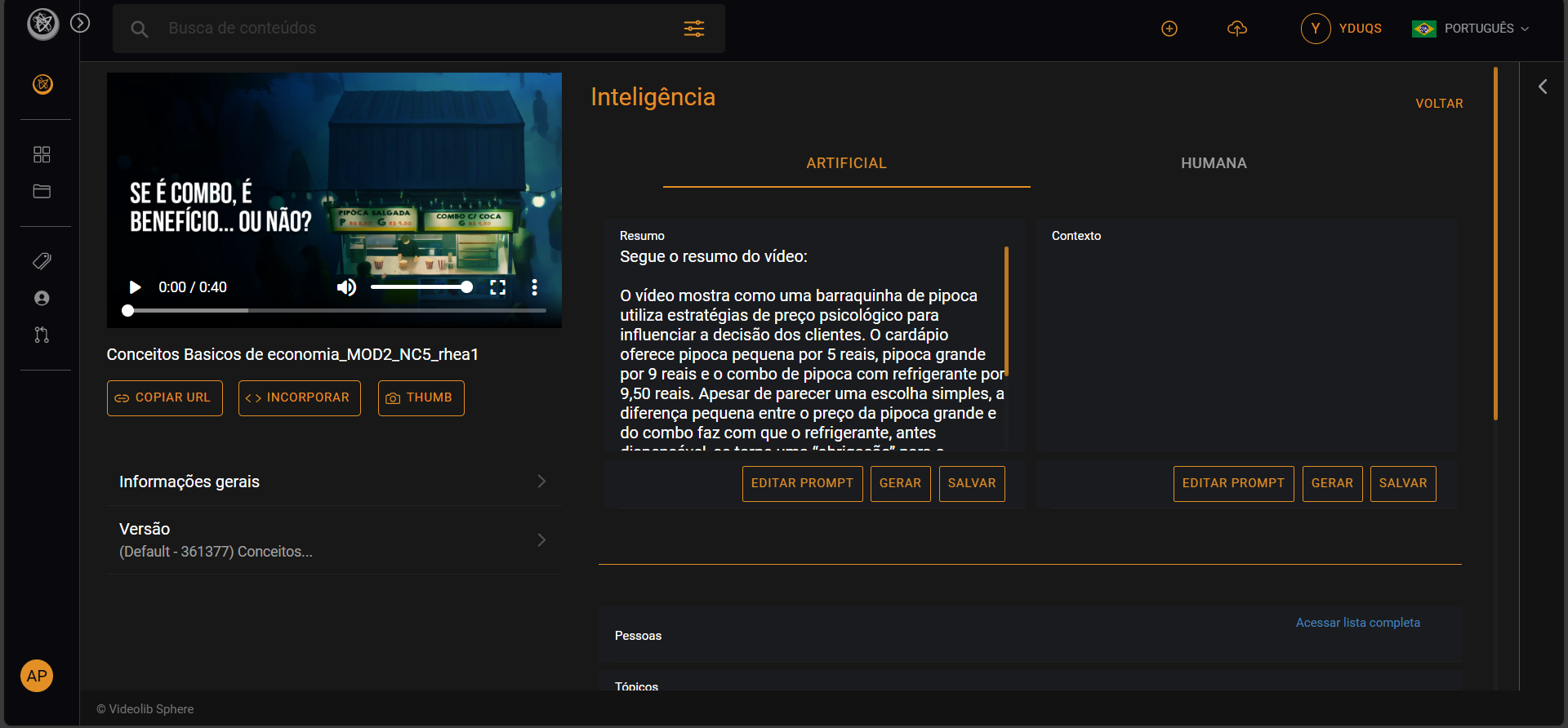Click Editar Prompt under Contexto
This screenshot has width=1568, height=728.
(x=1233, y=484)
